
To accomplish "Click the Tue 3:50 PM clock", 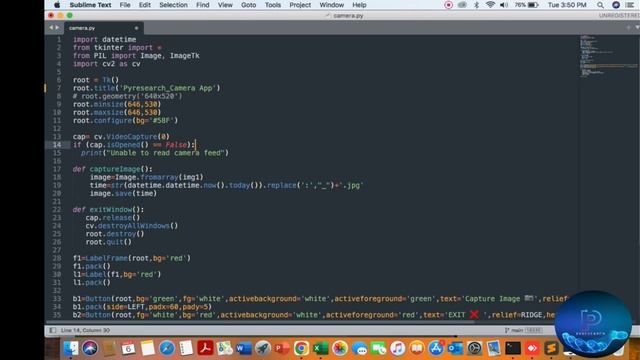I will (567, 5).
